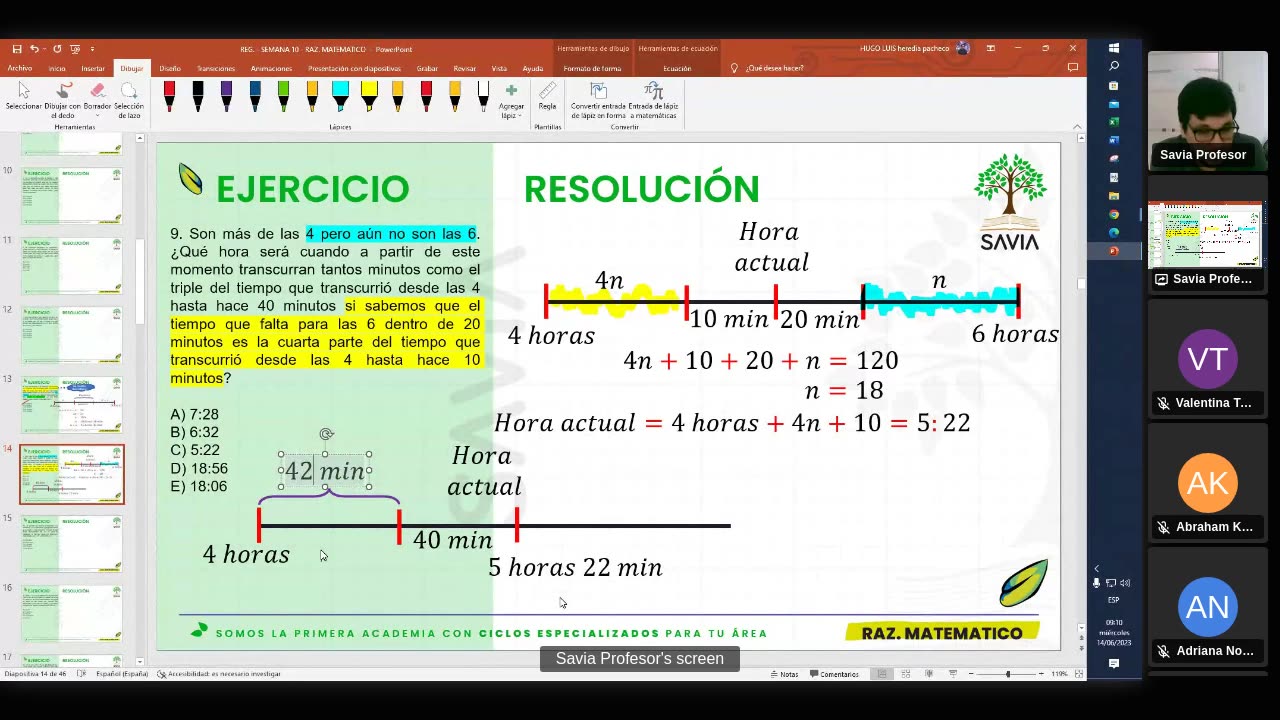Open slide 13 thumbnail

click(x=71, y=405)
